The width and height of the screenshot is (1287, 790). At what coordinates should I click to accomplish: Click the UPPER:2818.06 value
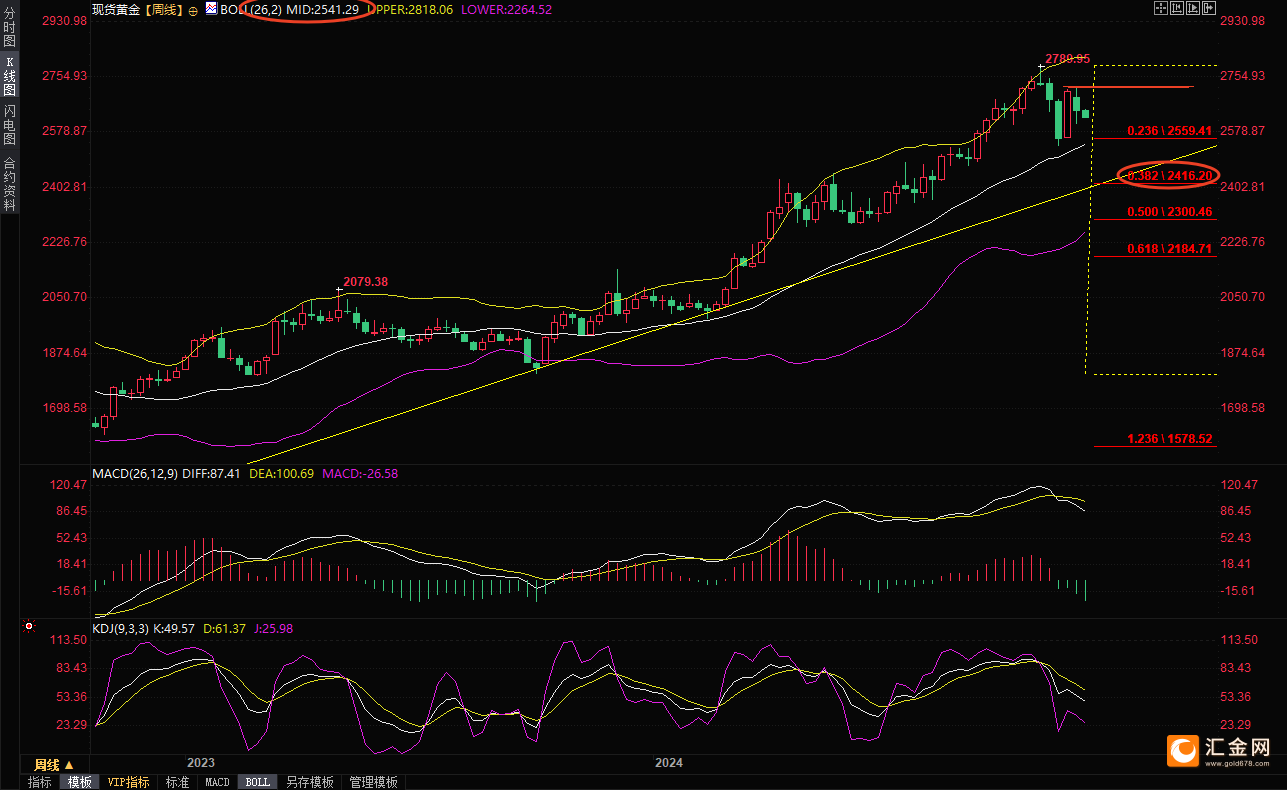point(410,9)
